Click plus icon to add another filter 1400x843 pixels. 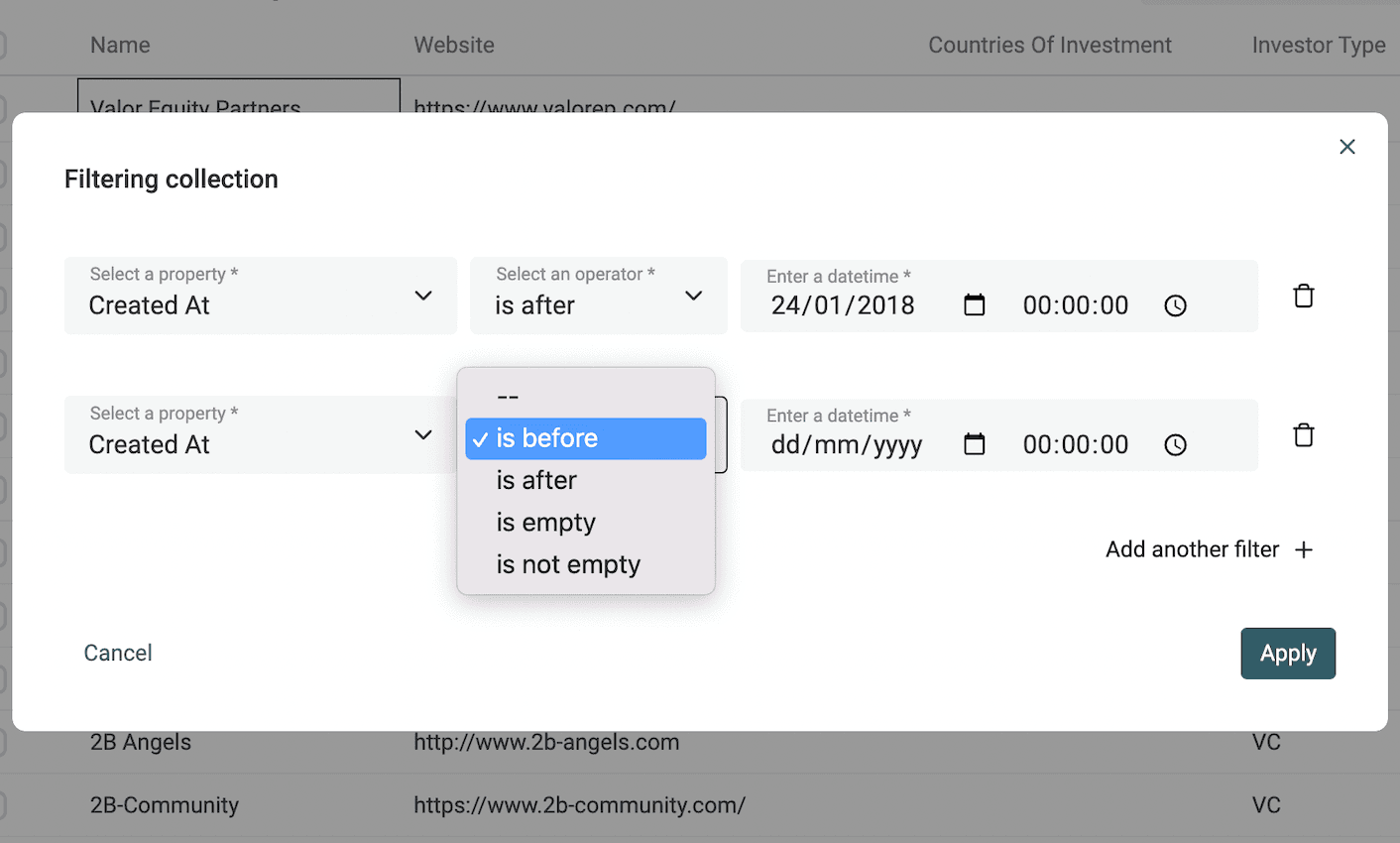(x=1304, y=549)
